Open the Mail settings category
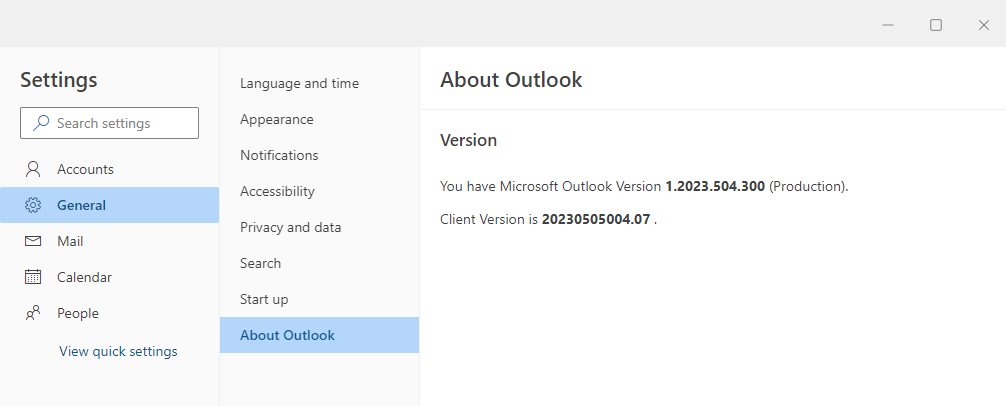Image resolution: width=1006 pixels, height=406 pixels. pos(109,241)
